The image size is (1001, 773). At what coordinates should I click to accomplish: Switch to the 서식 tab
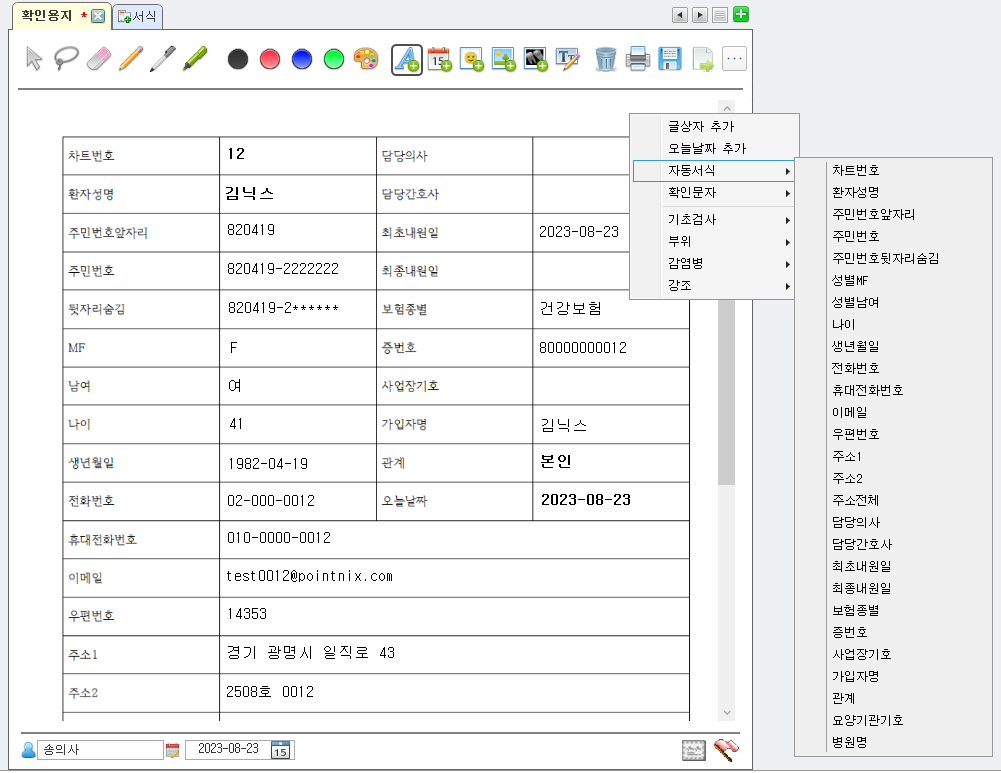138,17
